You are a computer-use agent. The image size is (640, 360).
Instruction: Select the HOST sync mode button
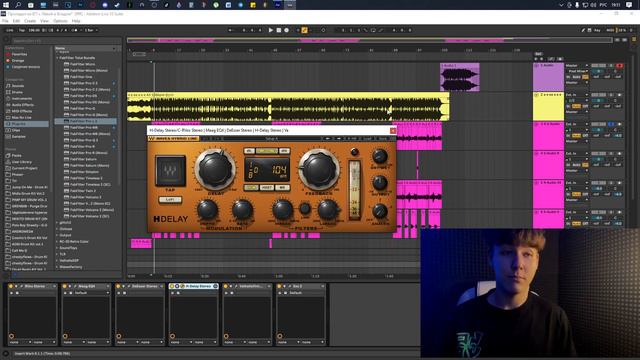coord(267,187)
